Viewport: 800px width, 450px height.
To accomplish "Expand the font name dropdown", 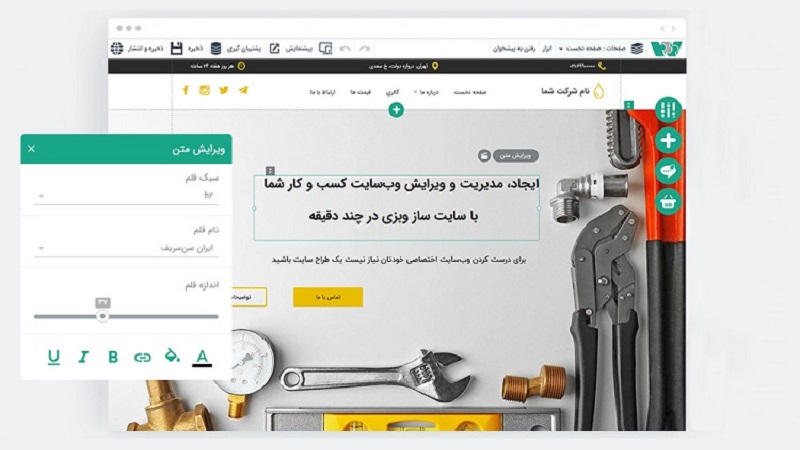I will [126, 248].
